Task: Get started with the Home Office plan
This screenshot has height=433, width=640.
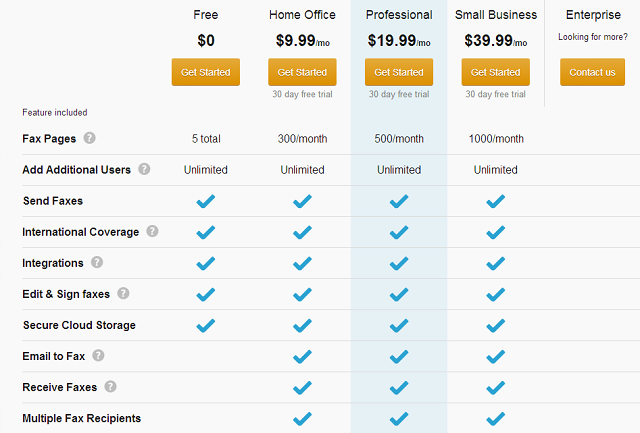Action: pyautogui.click(x=302, y=72)
